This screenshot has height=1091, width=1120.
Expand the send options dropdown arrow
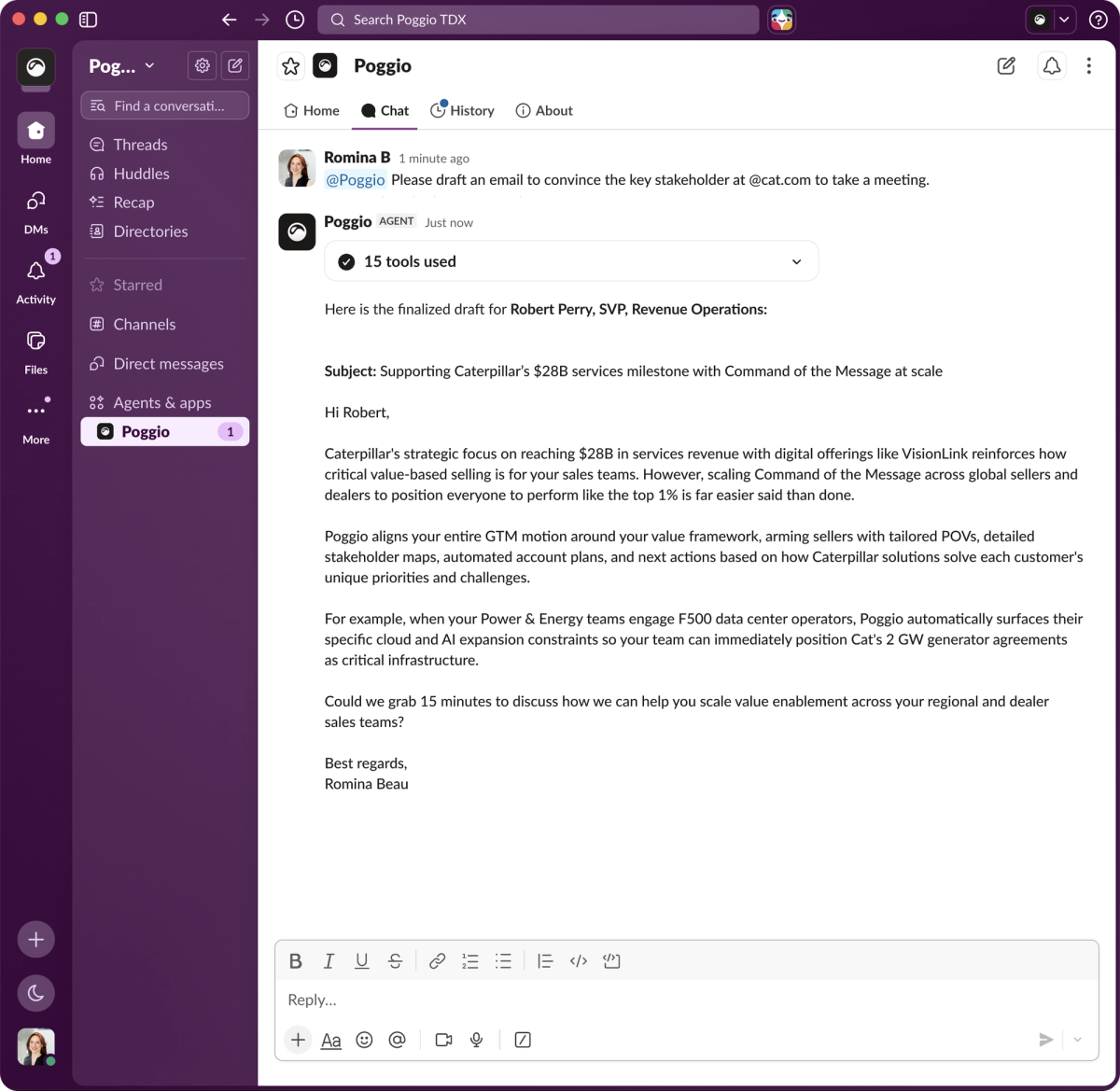[x=1077, y=1040]
